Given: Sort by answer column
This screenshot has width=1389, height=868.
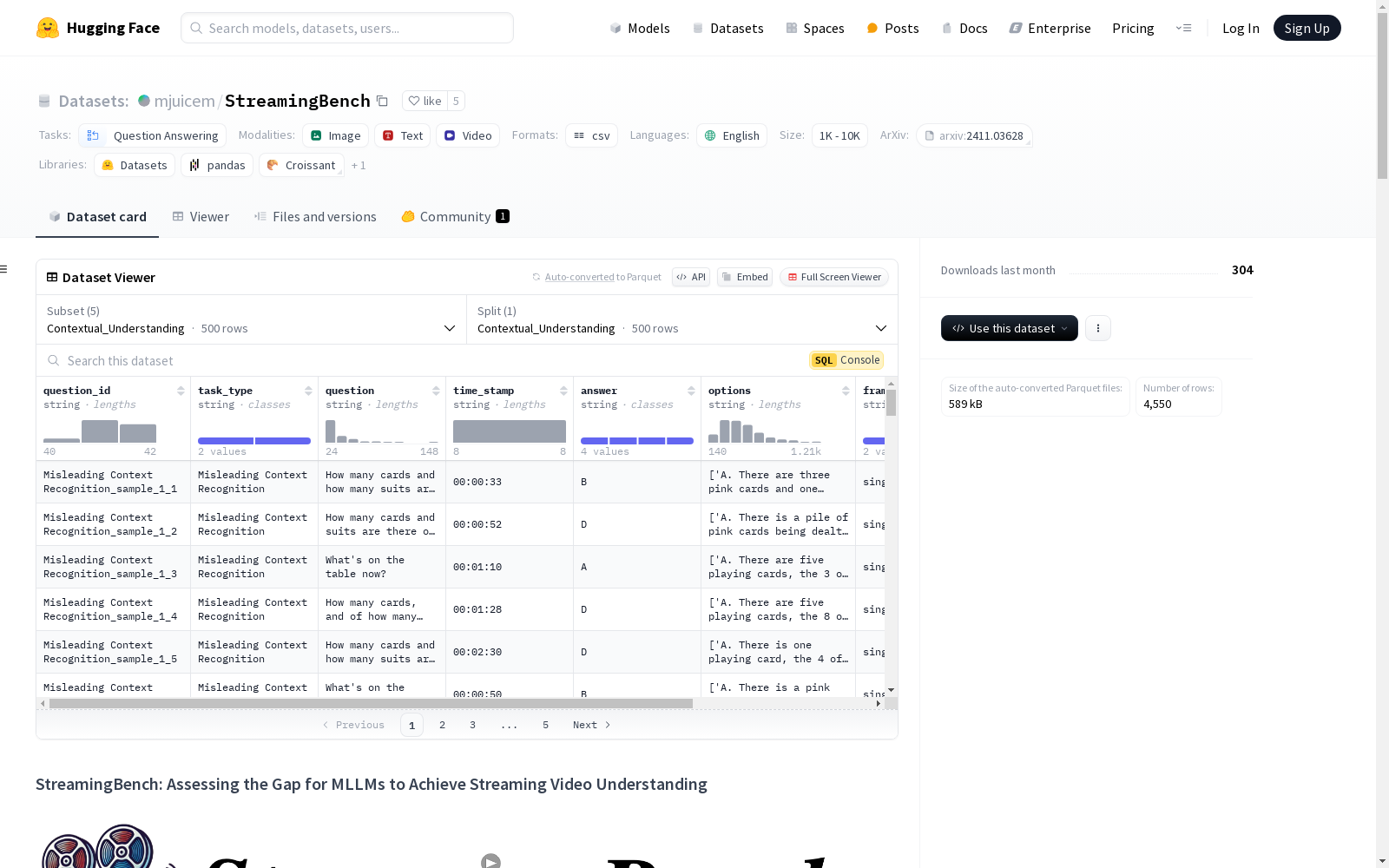Looking at the screenshot, I should click(x=691, y=391).
